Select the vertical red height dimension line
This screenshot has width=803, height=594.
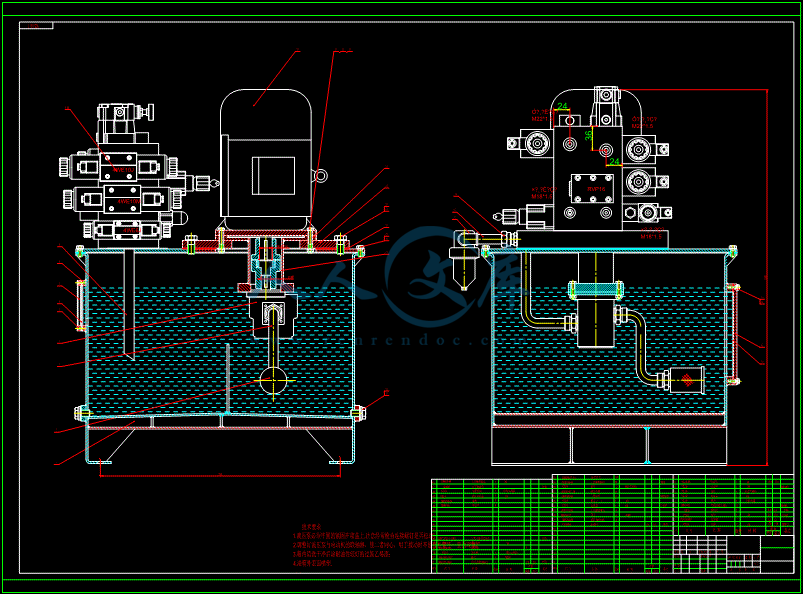pyautogui.click(x=766, y=278)
